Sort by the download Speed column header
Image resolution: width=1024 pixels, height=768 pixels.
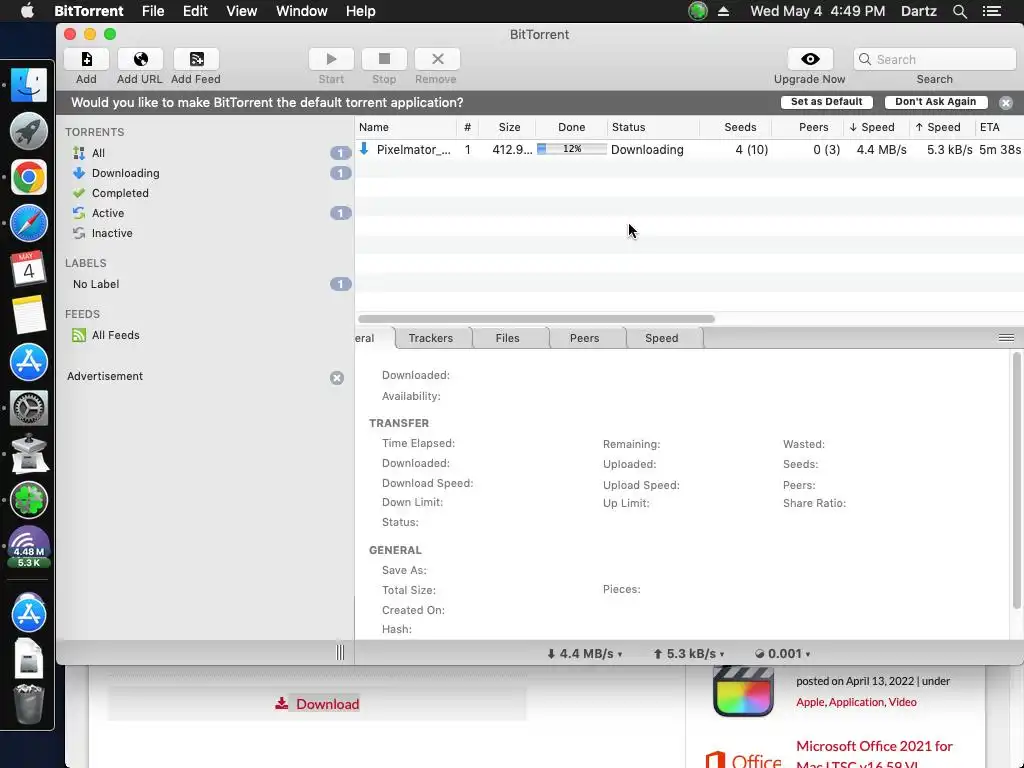click(876, 127)
